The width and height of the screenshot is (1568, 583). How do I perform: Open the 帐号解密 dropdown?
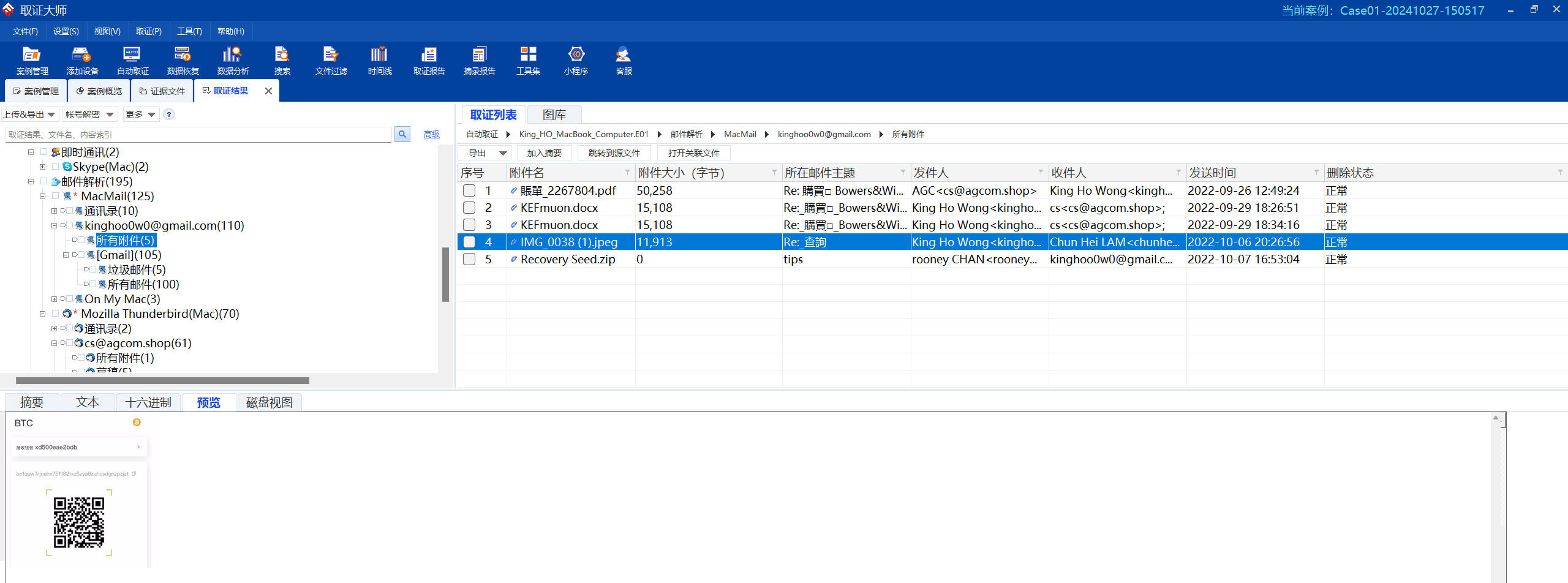click(x=90, y=115)
